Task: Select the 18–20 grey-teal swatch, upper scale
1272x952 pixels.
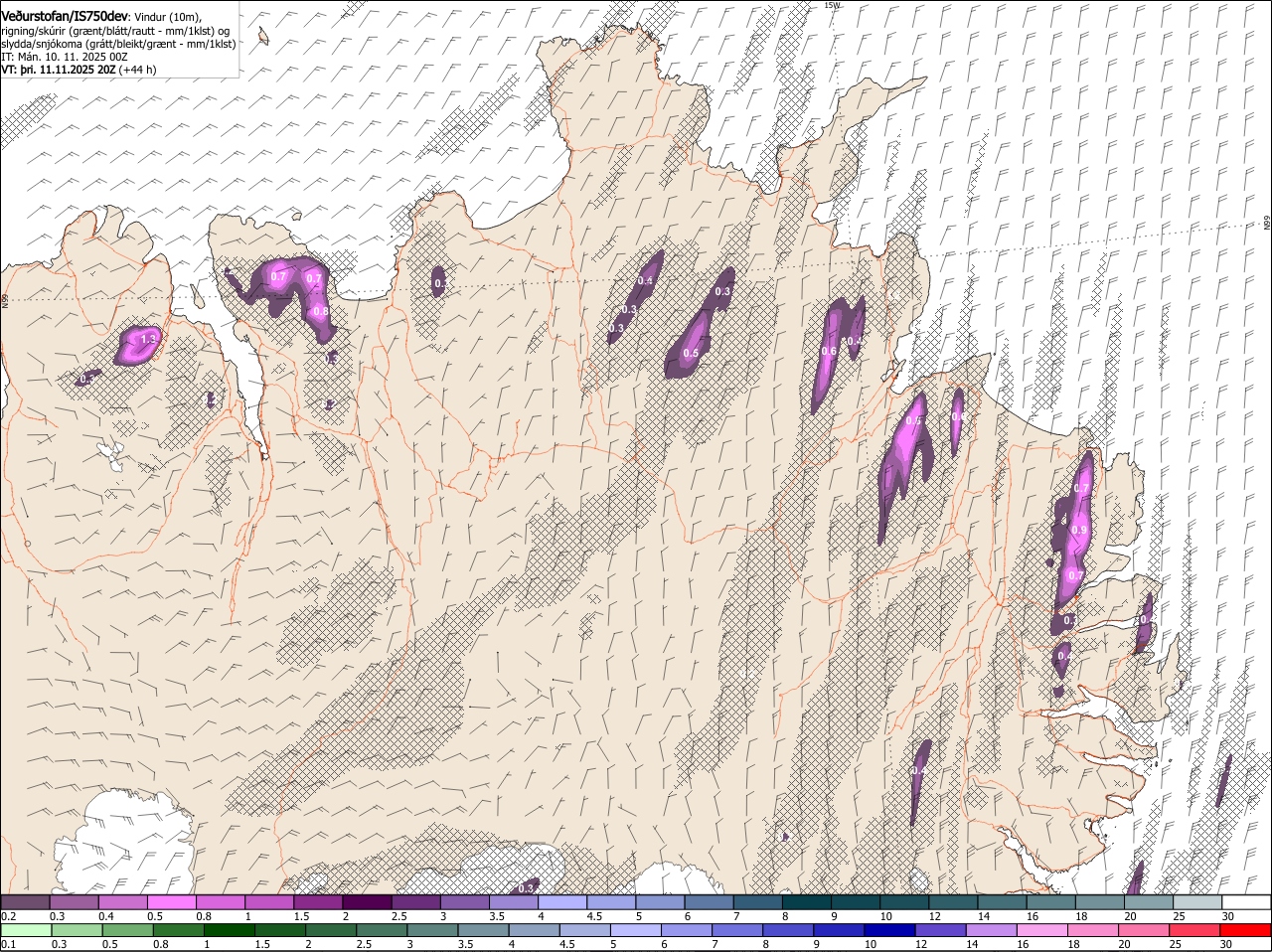Action: click(1100, 901)
